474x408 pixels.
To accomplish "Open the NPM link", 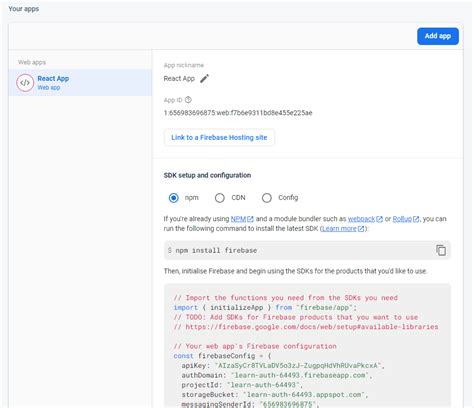I will [x=238, y=219].
